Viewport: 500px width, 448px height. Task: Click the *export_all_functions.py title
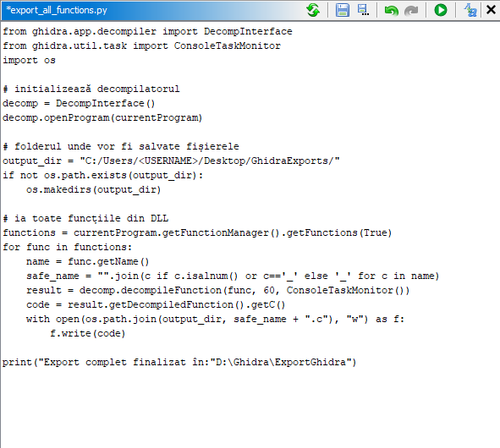tap(57, 10)
